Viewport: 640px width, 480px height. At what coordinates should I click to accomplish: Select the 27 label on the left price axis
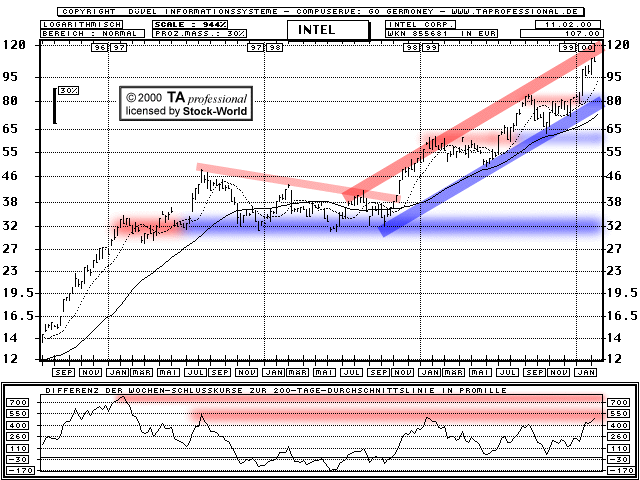coord(11,249)
